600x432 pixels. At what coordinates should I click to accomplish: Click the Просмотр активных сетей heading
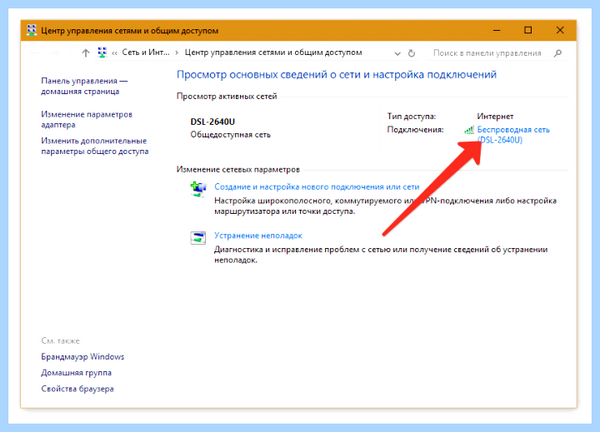[x=227, y=96]
